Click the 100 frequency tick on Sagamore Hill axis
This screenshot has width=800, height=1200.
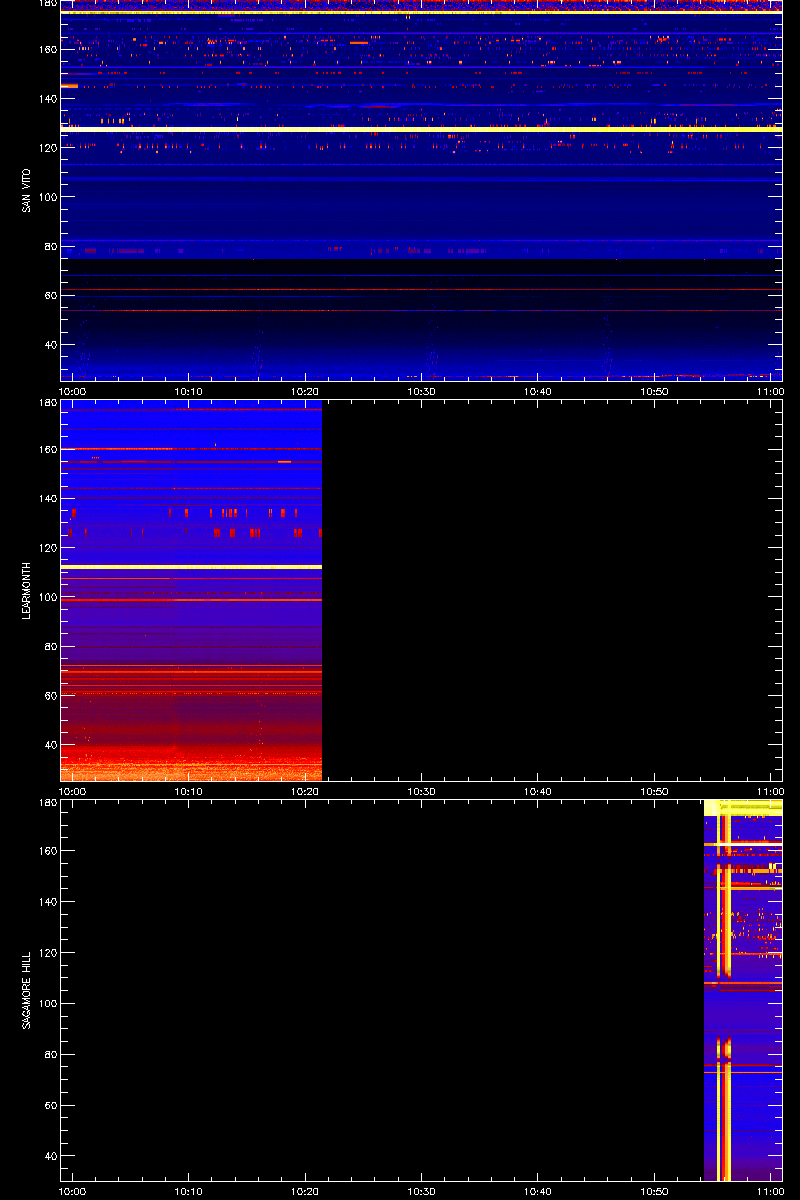[x=47, y=1003]
